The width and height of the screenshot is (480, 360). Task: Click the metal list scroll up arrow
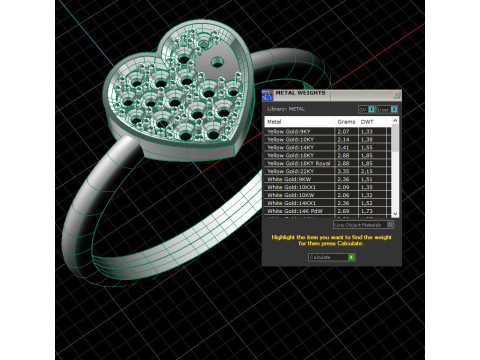pyautogui.click(x=395, y=120)
